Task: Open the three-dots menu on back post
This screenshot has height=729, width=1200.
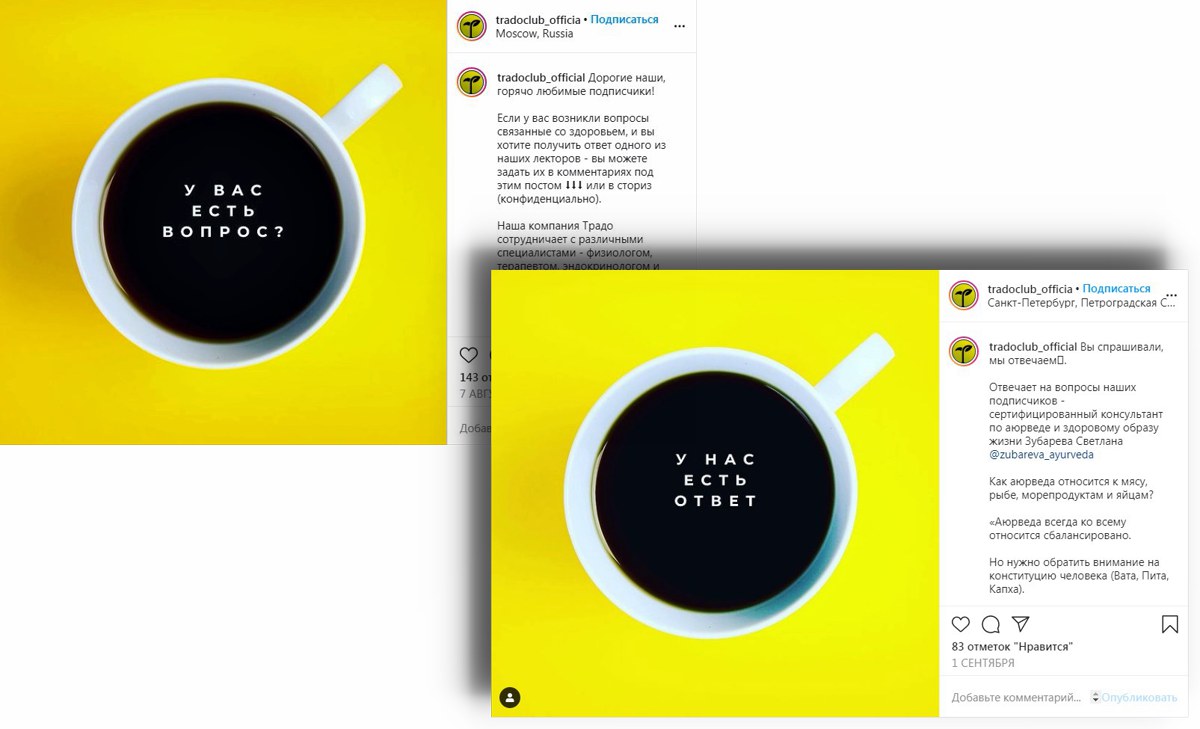Action: tap(680, 26)
